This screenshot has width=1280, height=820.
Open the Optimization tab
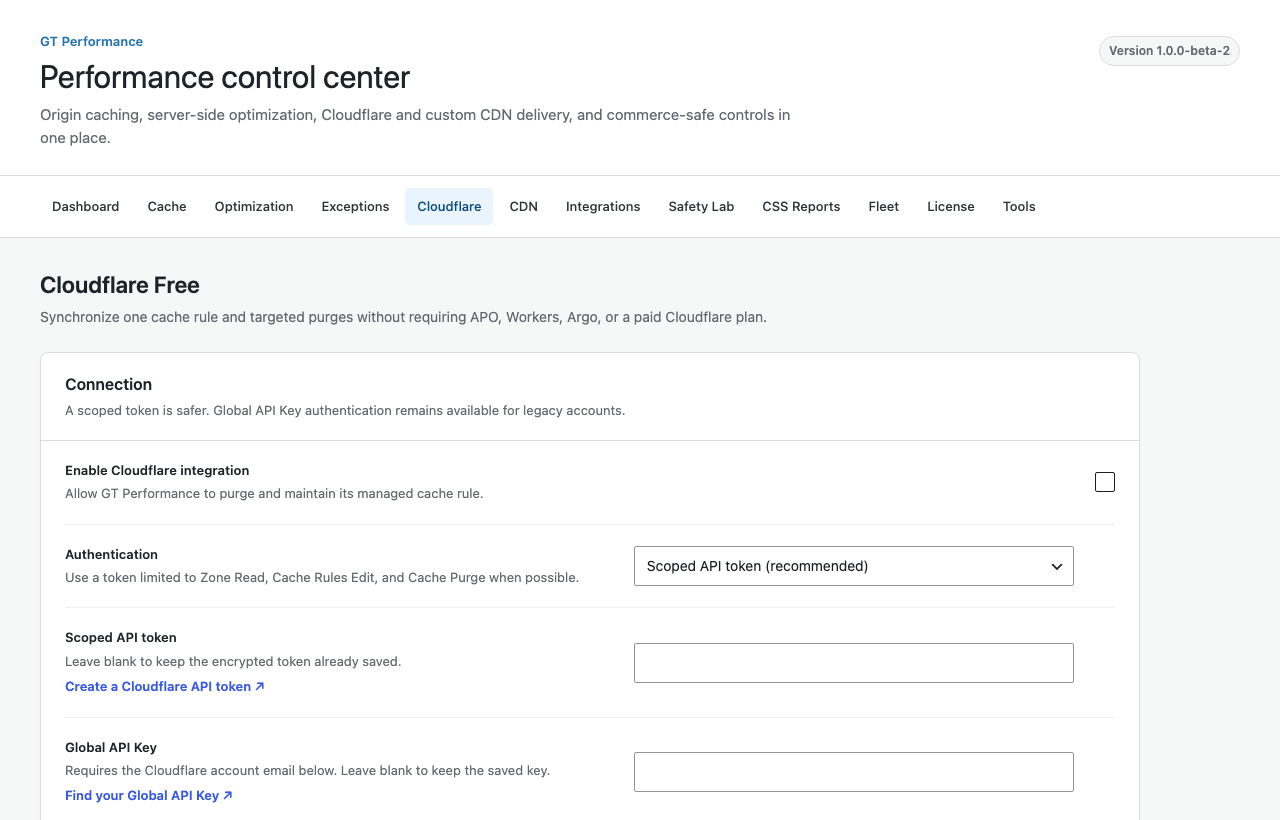(254, 206)
